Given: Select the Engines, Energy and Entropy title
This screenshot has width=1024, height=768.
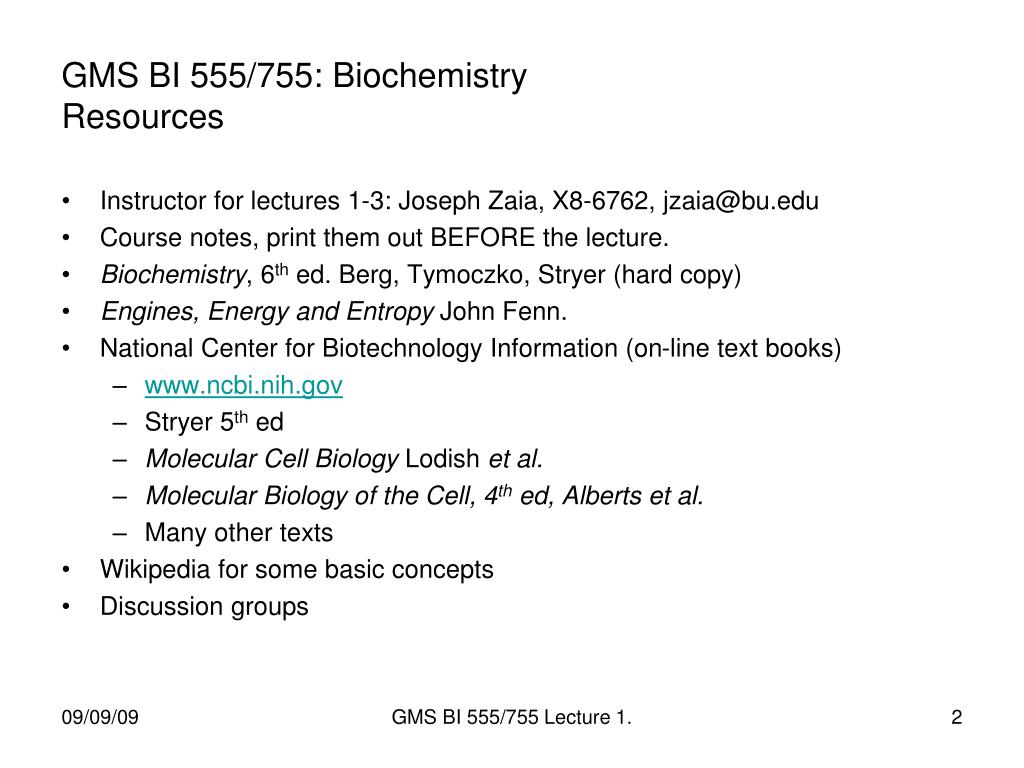Looking at the screenshot, I should (x=267, y=312).
